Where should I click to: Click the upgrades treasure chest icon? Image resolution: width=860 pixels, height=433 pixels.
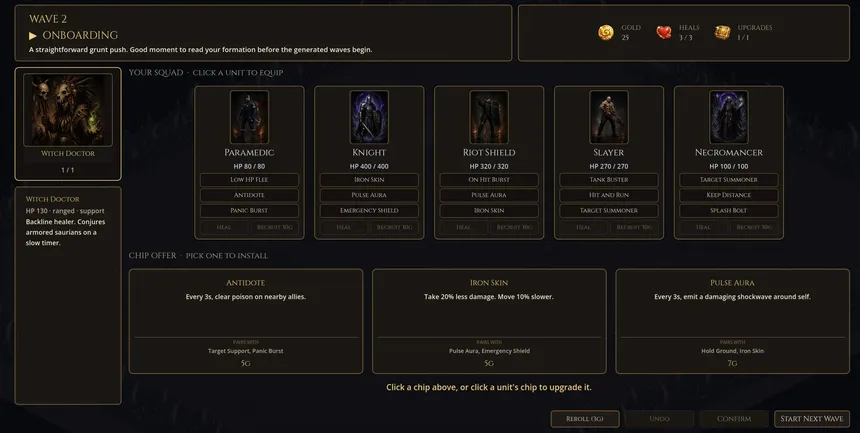722,33
